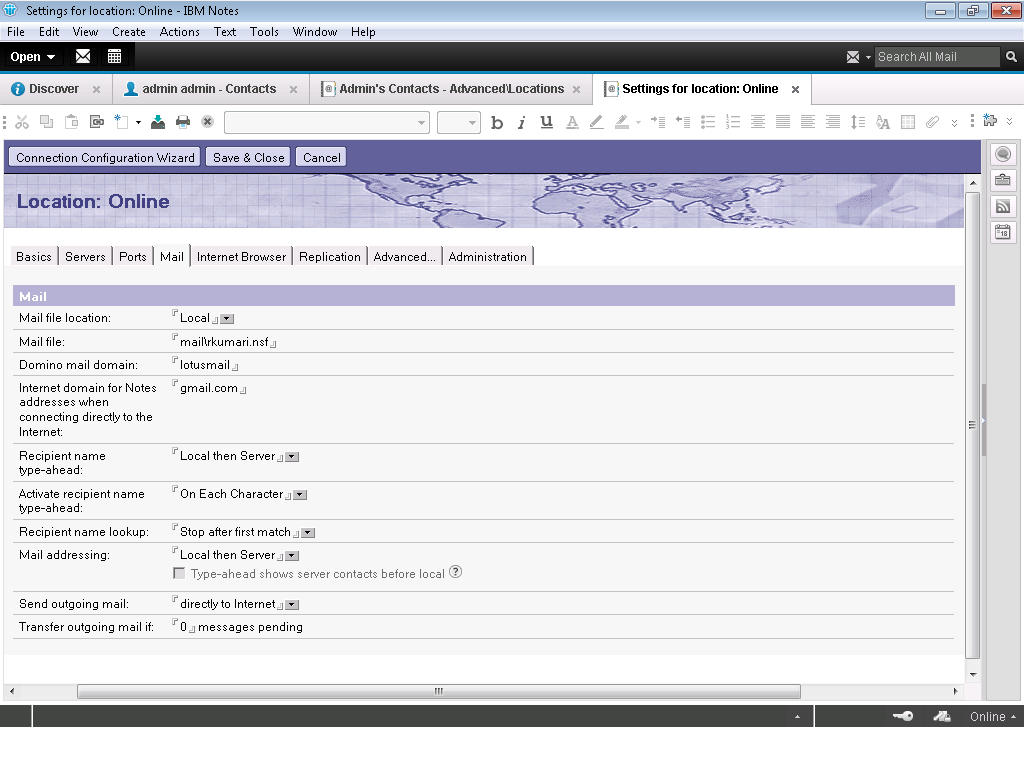Switch to the Replication tab

point(329,257)
